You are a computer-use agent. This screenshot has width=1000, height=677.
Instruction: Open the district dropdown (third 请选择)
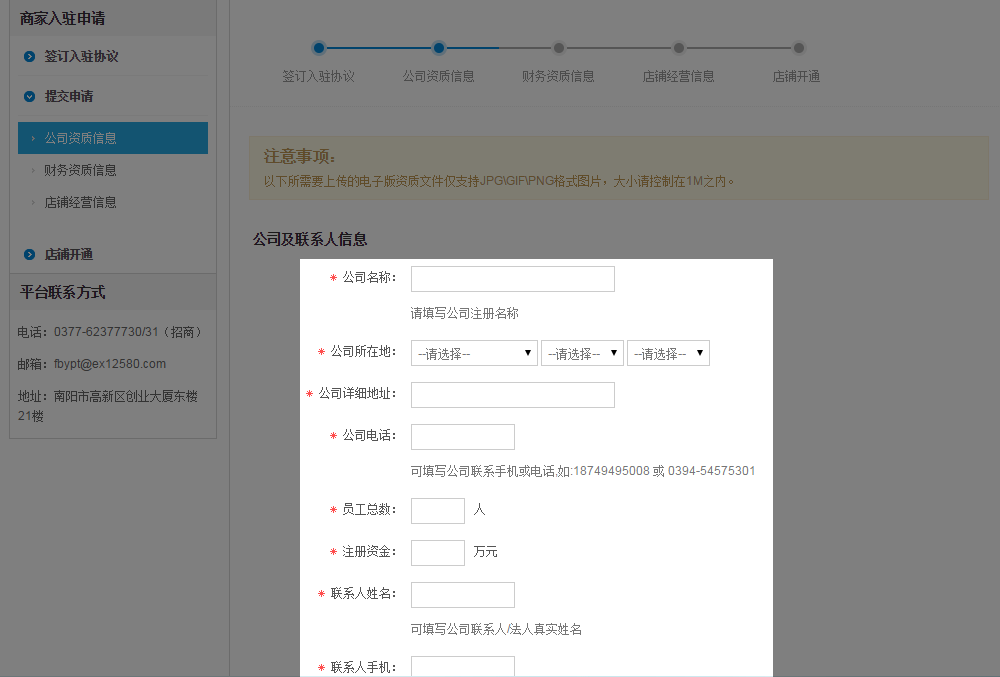[x=668, y=353]
